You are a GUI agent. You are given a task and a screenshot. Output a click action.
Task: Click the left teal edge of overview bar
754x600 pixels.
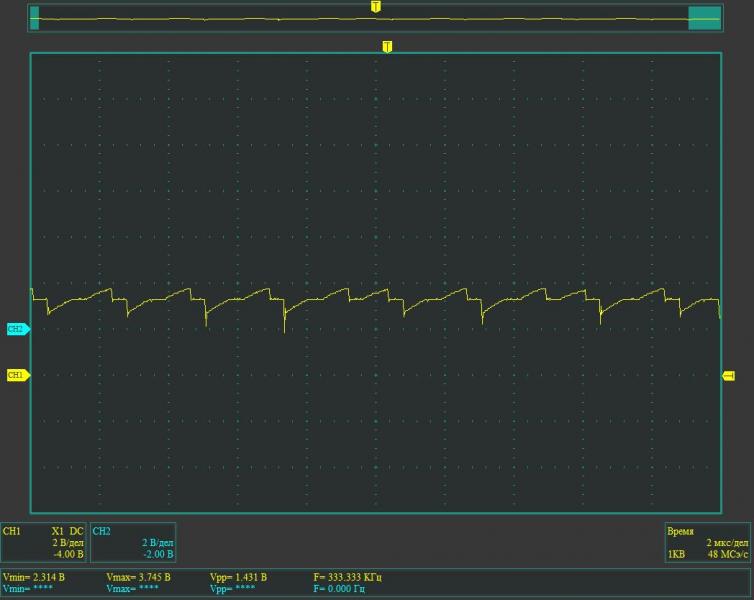coord(35,18)
